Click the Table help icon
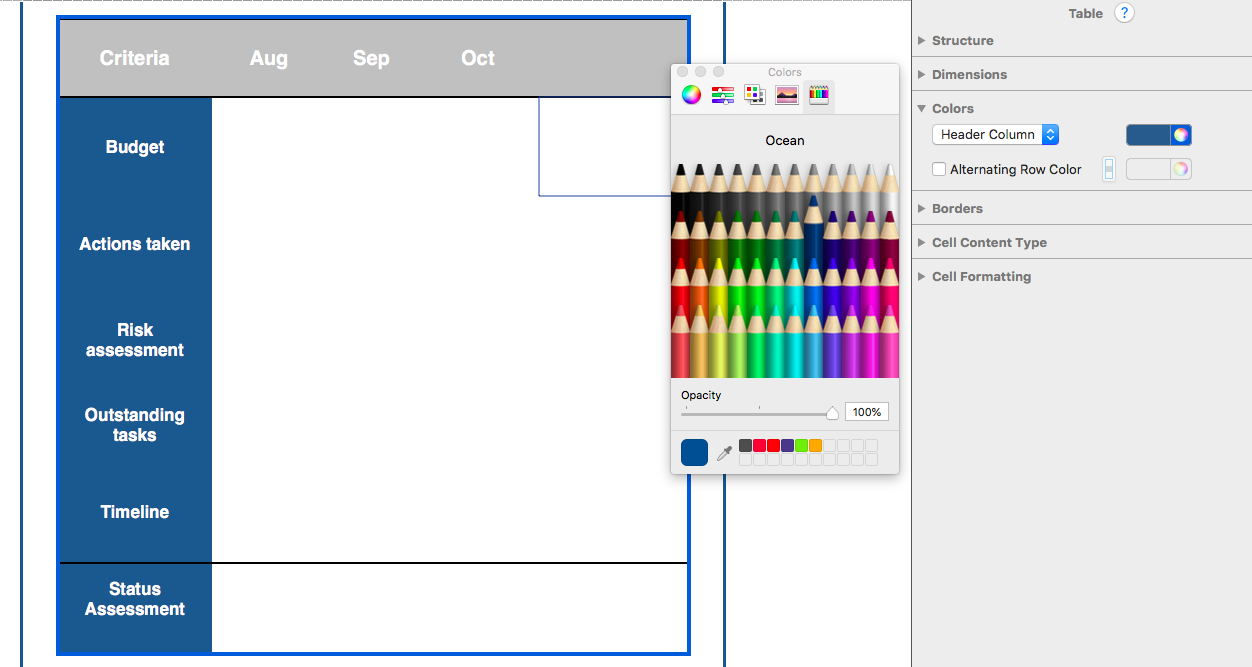The image size is (1252, 667). point(1123,13)
